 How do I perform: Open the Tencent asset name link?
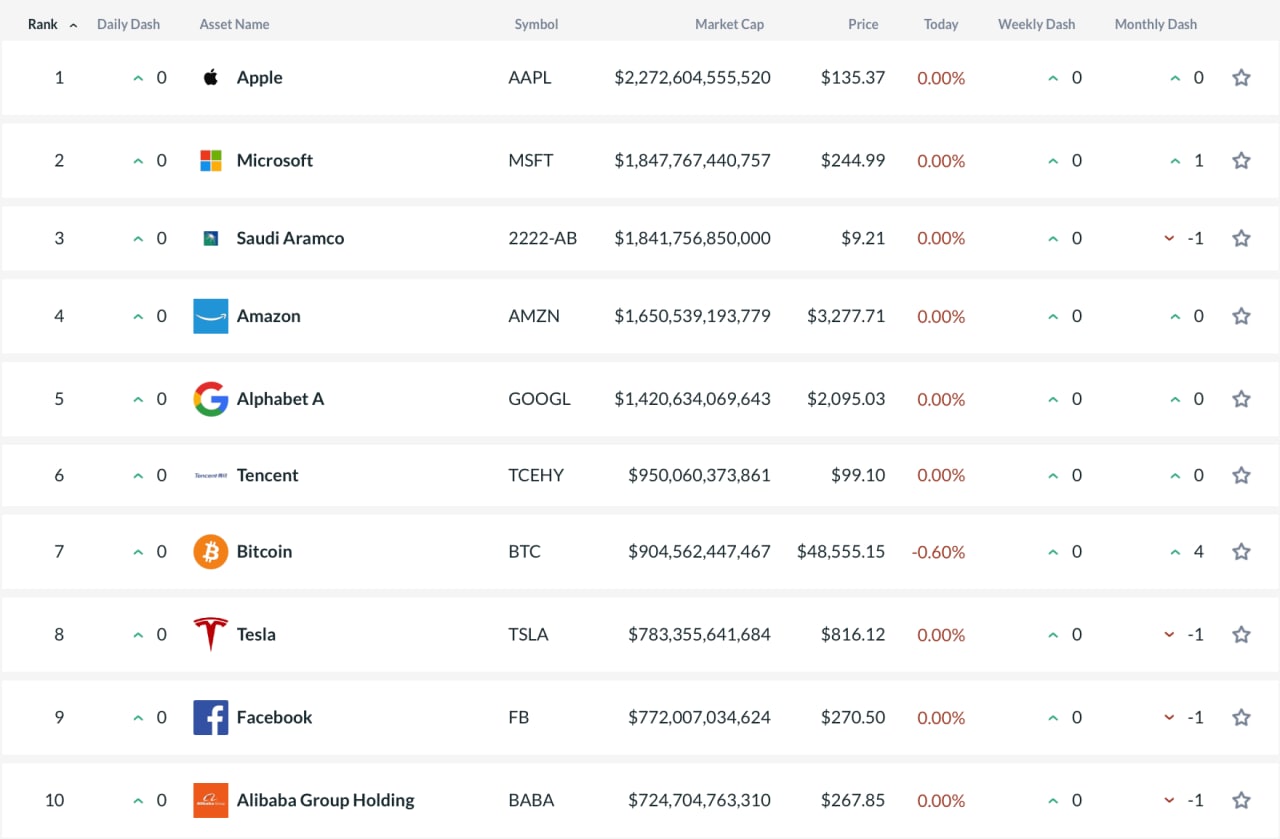[267, 475]
